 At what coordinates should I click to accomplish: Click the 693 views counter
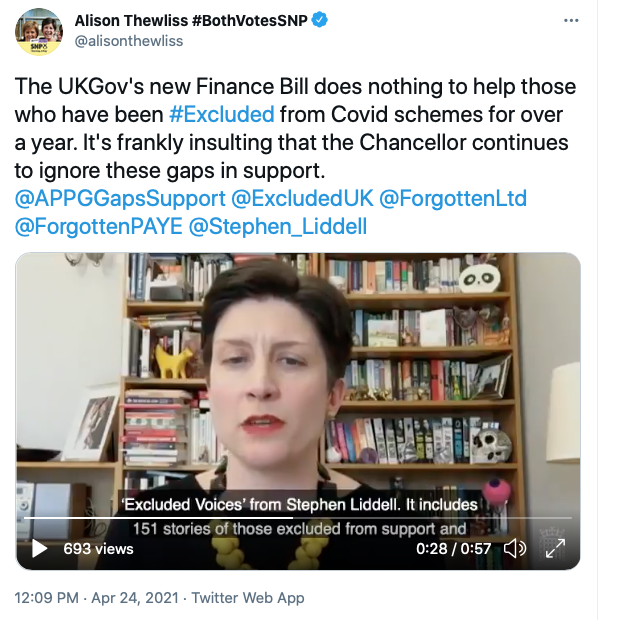point(98,549)
